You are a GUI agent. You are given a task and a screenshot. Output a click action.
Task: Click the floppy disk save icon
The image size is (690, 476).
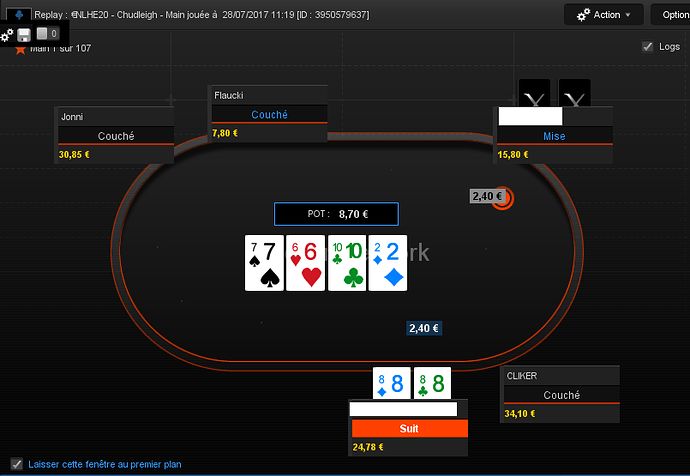tap(24, 35)
